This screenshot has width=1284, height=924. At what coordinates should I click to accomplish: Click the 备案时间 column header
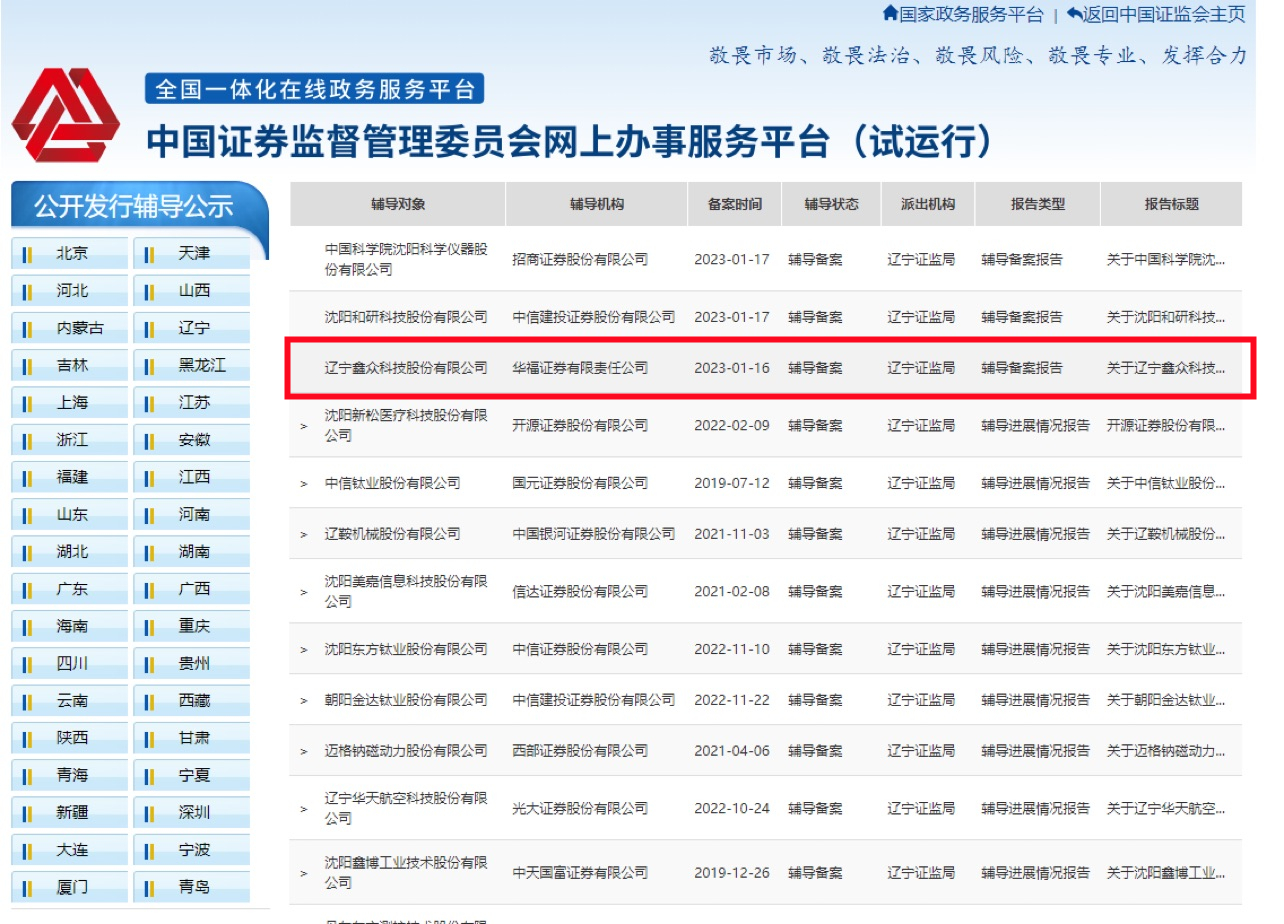735,204
